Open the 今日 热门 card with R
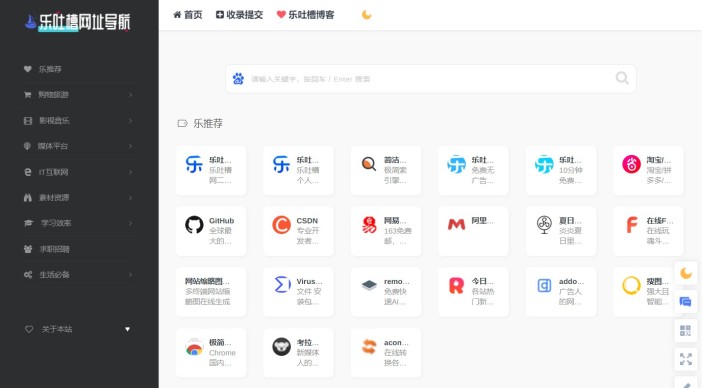 pos(473,292)
